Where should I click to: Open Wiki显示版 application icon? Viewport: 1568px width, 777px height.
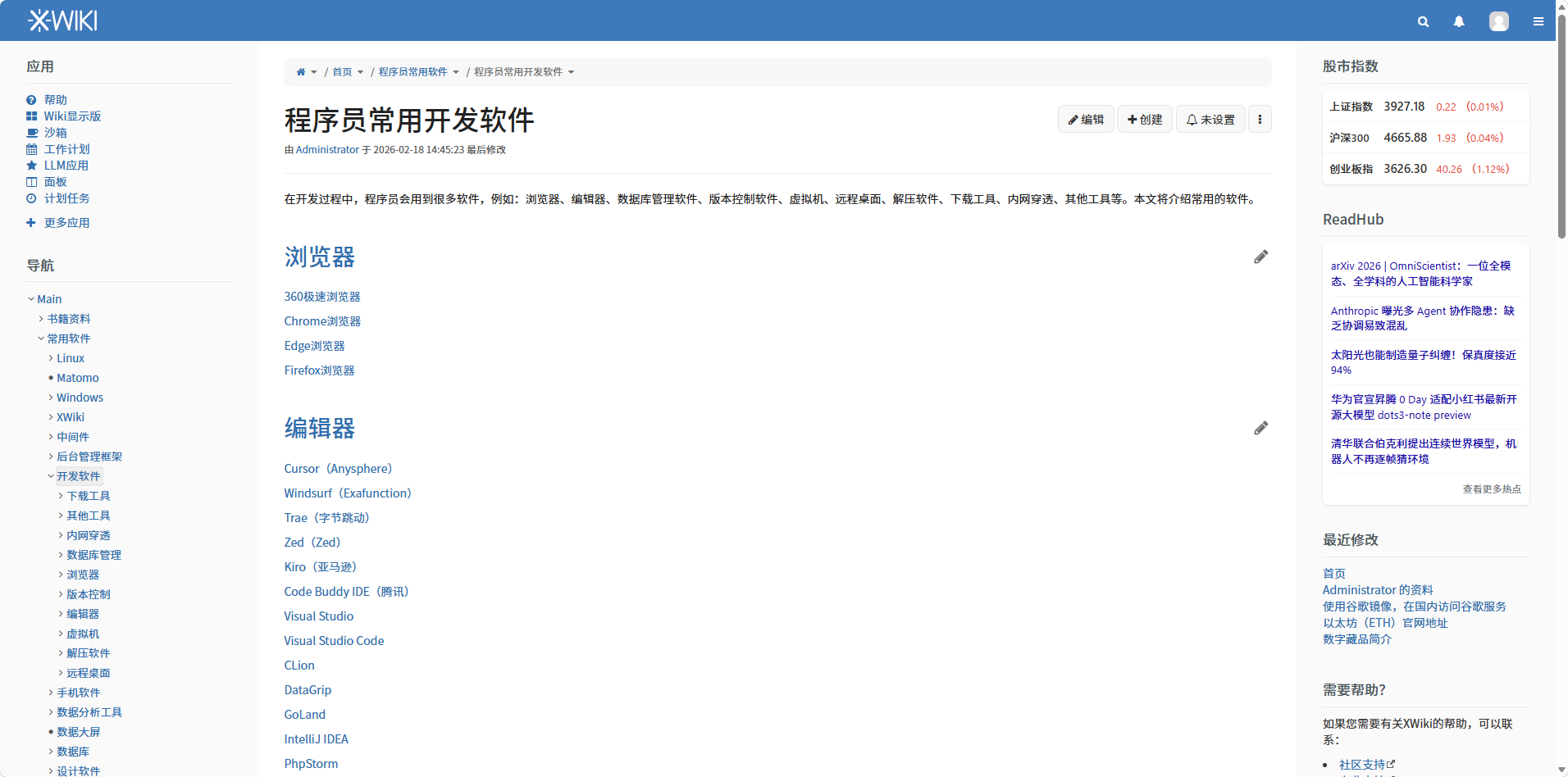click(x=31, y=116)
